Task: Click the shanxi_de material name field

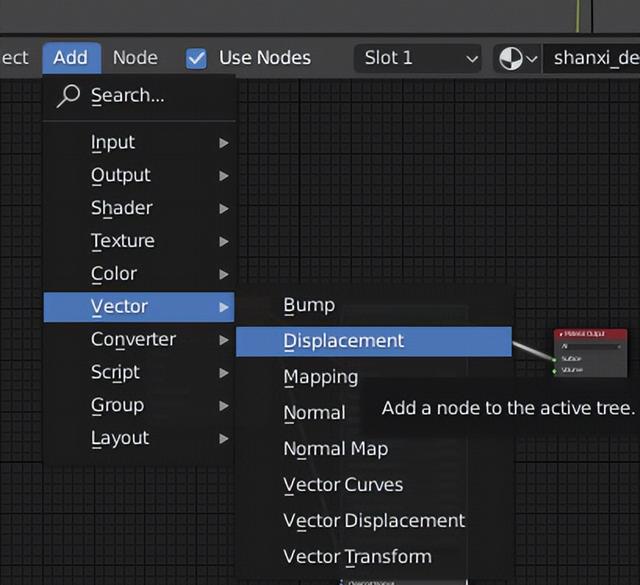Action: (594, 58)
